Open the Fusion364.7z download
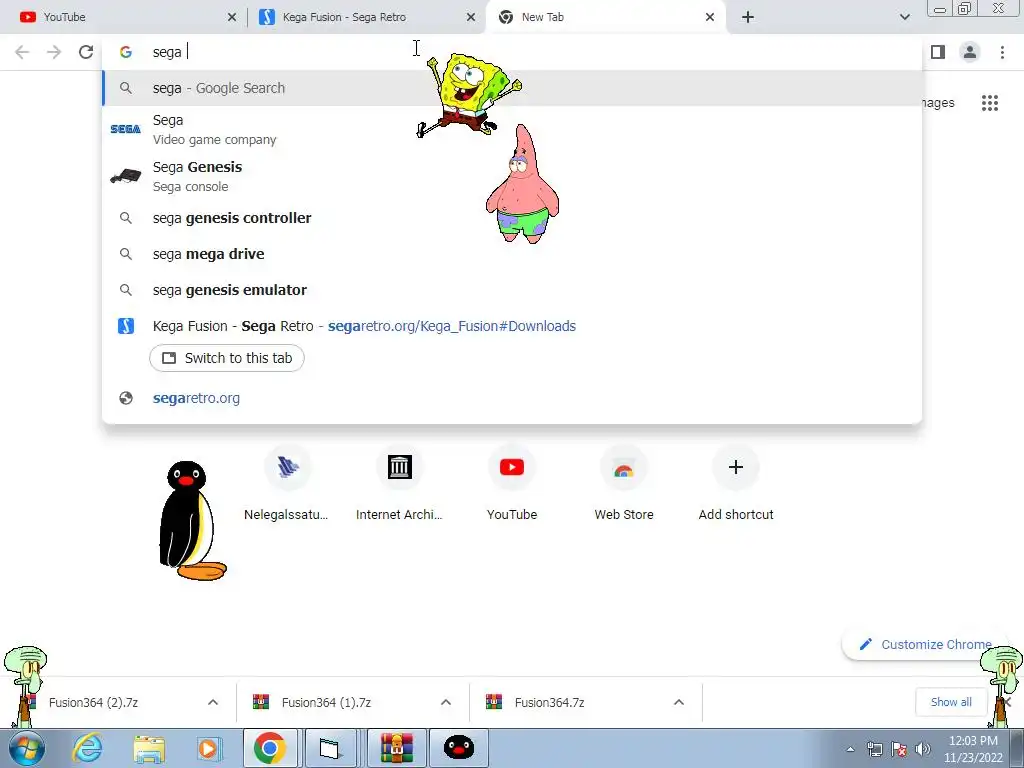Screen dimensions: 1024x768 pyautogui.click(x=549, y=703)
